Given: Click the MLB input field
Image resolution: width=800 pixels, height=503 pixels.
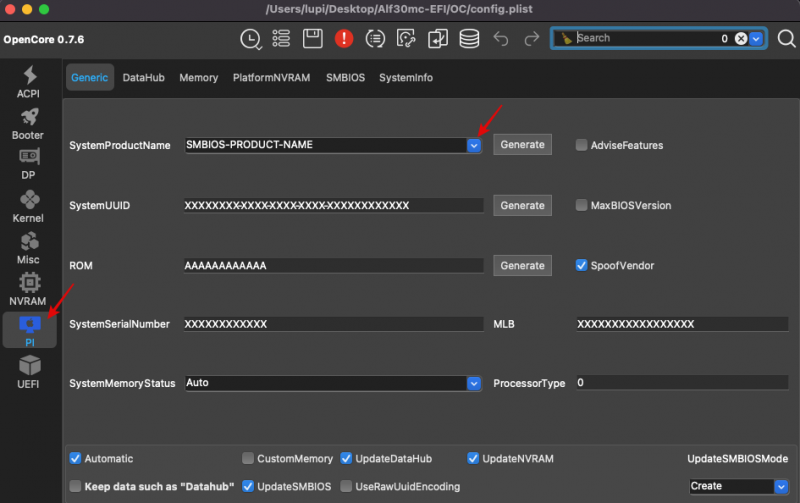Looking at the screenshot, I should click(682, 324).
